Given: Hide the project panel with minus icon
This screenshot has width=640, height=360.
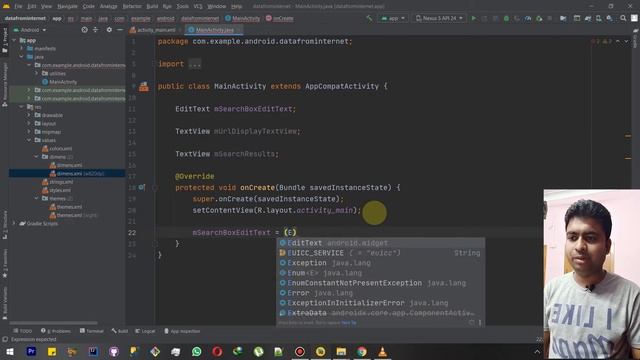Looking at the screenshot, I should point(120,30).
